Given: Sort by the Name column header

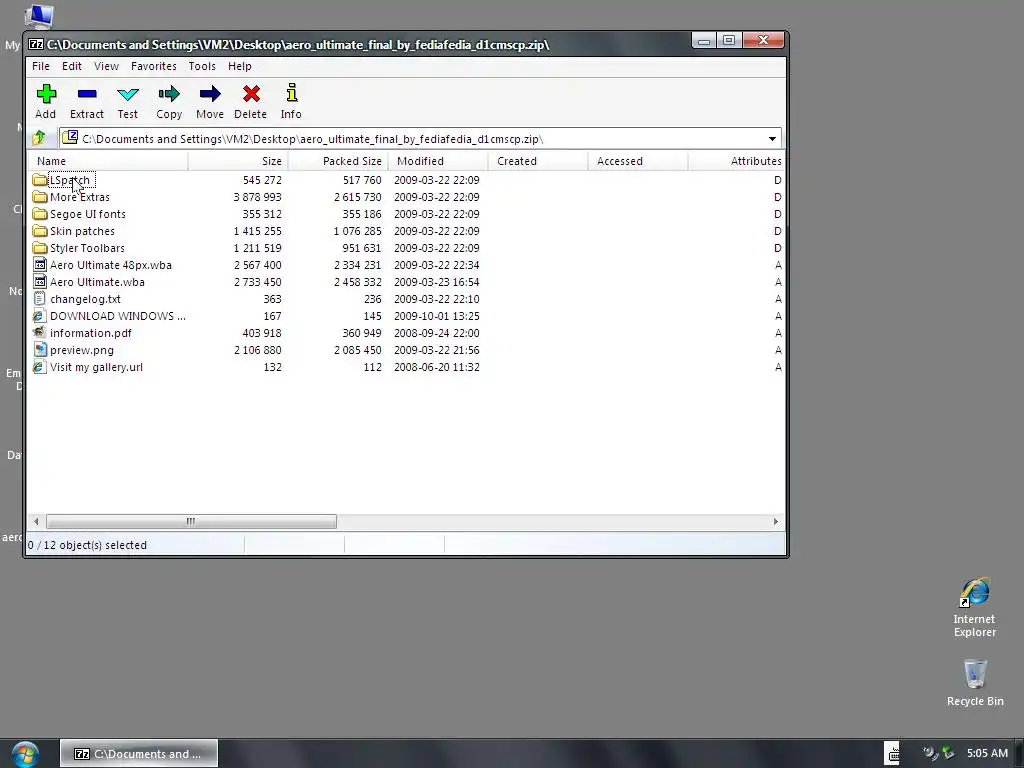Looking at the screenshot, I should [x=108, y=161].
